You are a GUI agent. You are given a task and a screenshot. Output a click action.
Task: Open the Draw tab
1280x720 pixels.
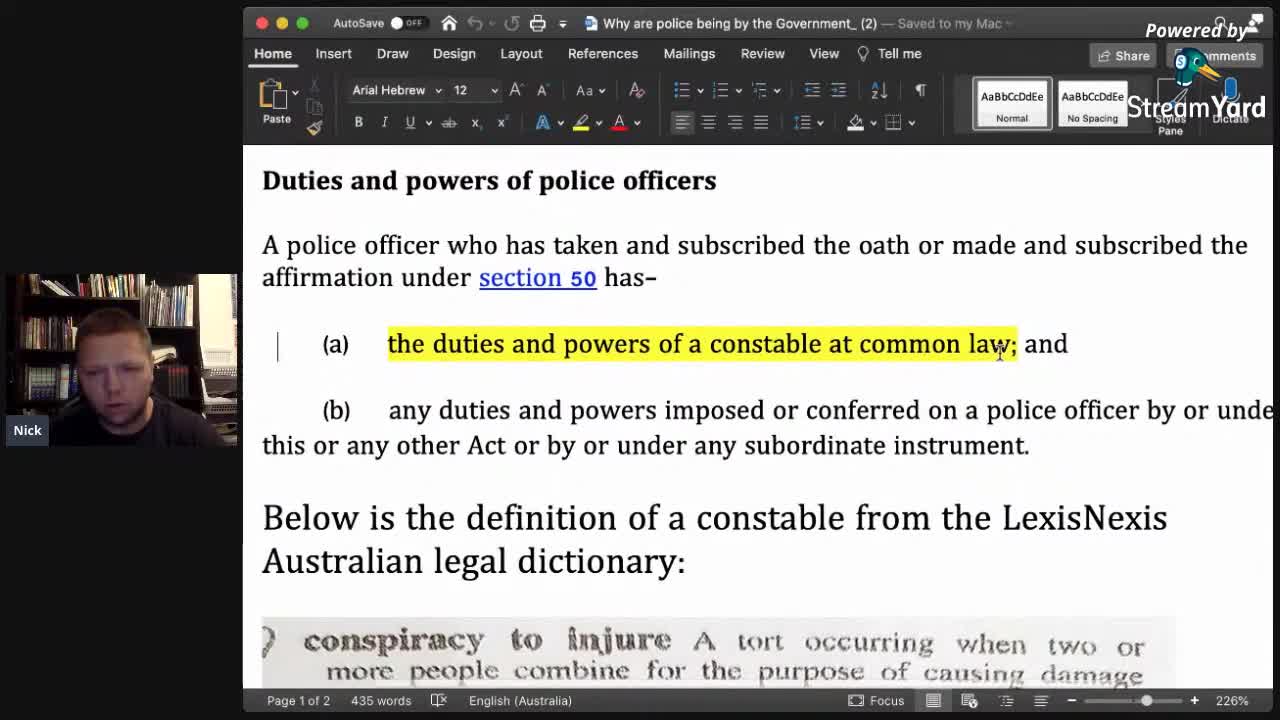(x=392, y=54)
